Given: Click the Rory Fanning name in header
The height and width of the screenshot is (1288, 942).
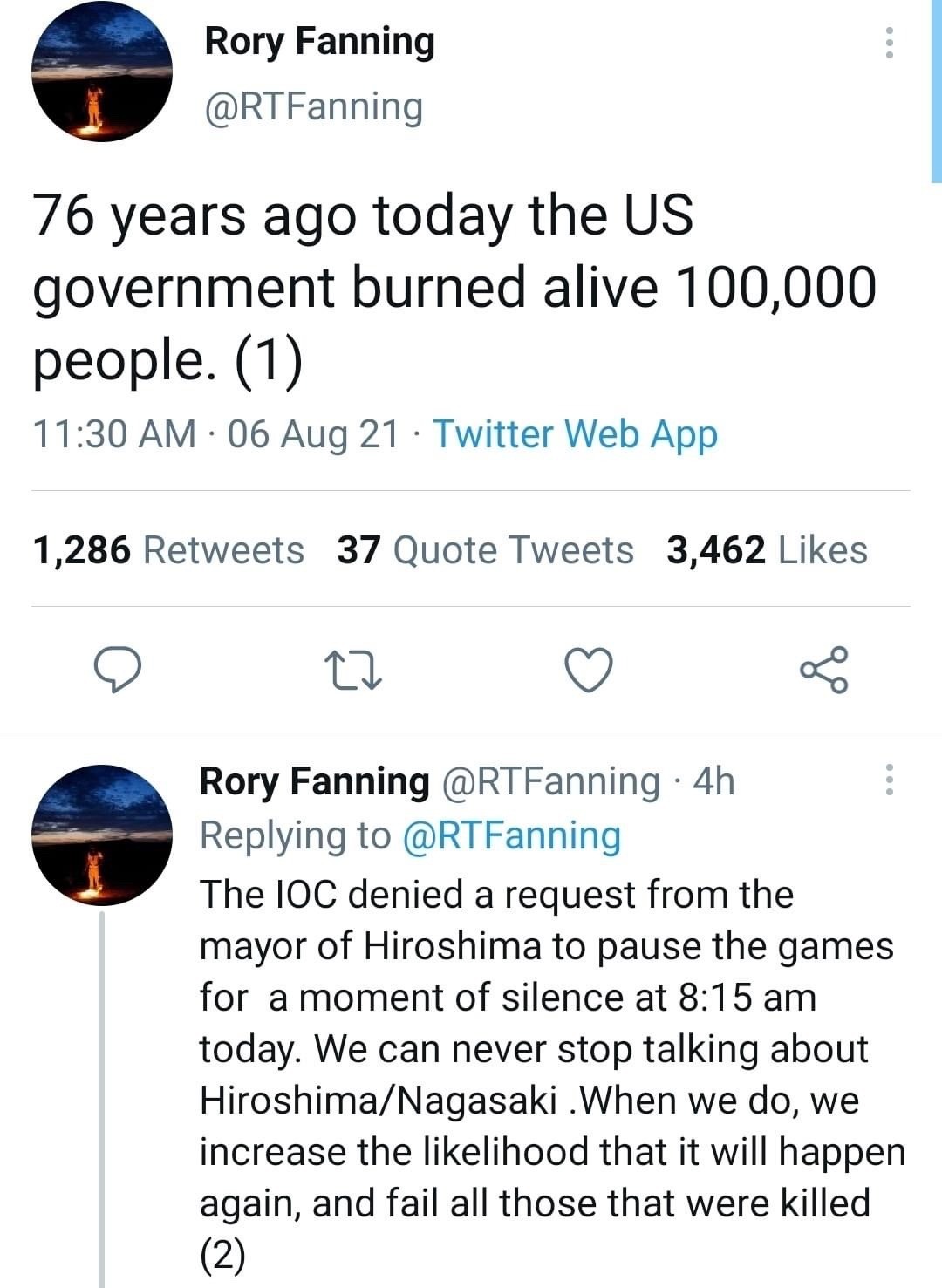Looking at the screenshot, I should coord(319,41).
